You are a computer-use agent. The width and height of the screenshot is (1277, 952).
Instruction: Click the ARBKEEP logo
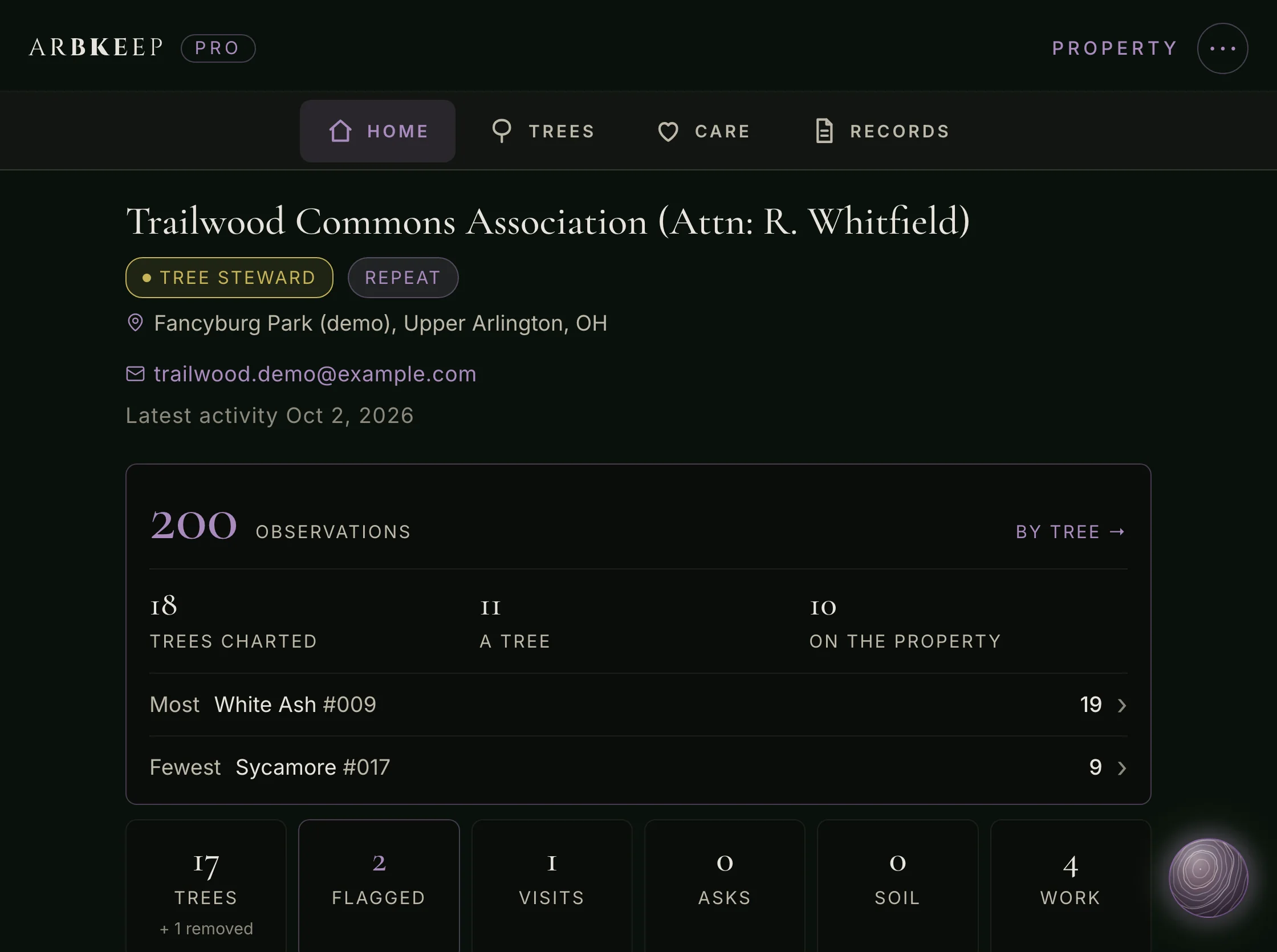[96, 48]
